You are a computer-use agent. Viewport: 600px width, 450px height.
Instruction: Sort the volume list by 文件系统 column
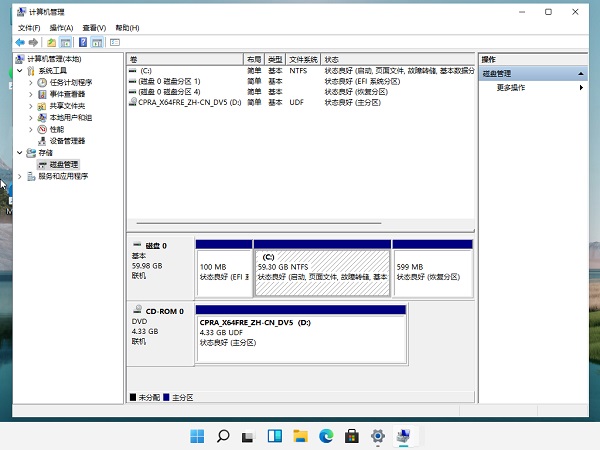click(x=303, y=60)
